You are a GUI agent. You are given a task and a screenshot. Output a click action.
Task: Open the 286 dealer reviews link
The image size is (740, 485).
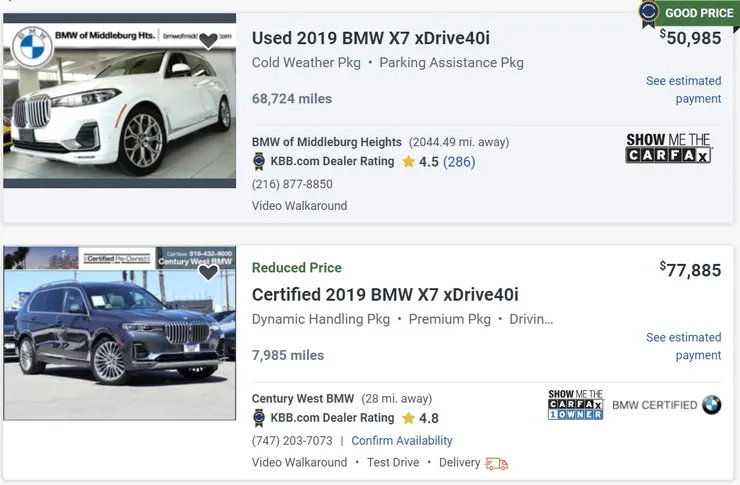pyautogui.click(x=459, y=162)
